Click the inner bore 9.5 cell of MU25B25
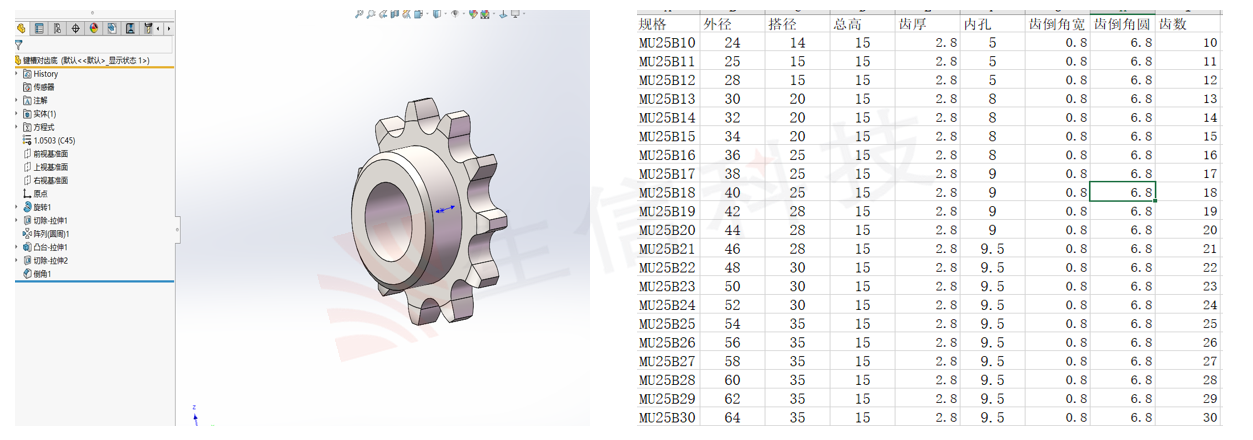Image resolution: width=1253 pixels, height=440 pixels. coord(992,323)
